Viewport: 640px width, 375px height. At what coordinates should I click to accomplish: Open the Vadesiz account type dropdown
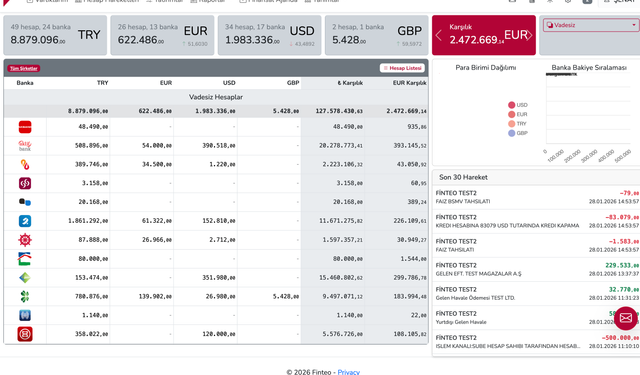coord(591,25)
